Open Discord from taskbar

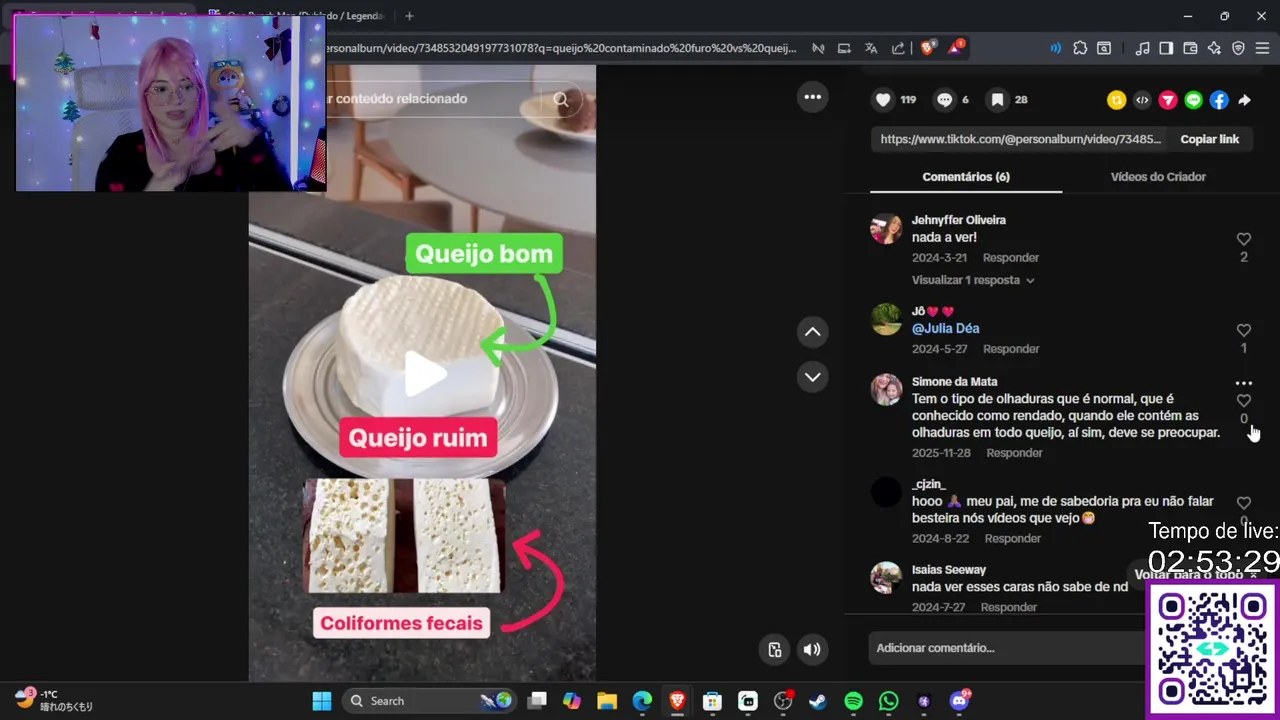point(960,701)
